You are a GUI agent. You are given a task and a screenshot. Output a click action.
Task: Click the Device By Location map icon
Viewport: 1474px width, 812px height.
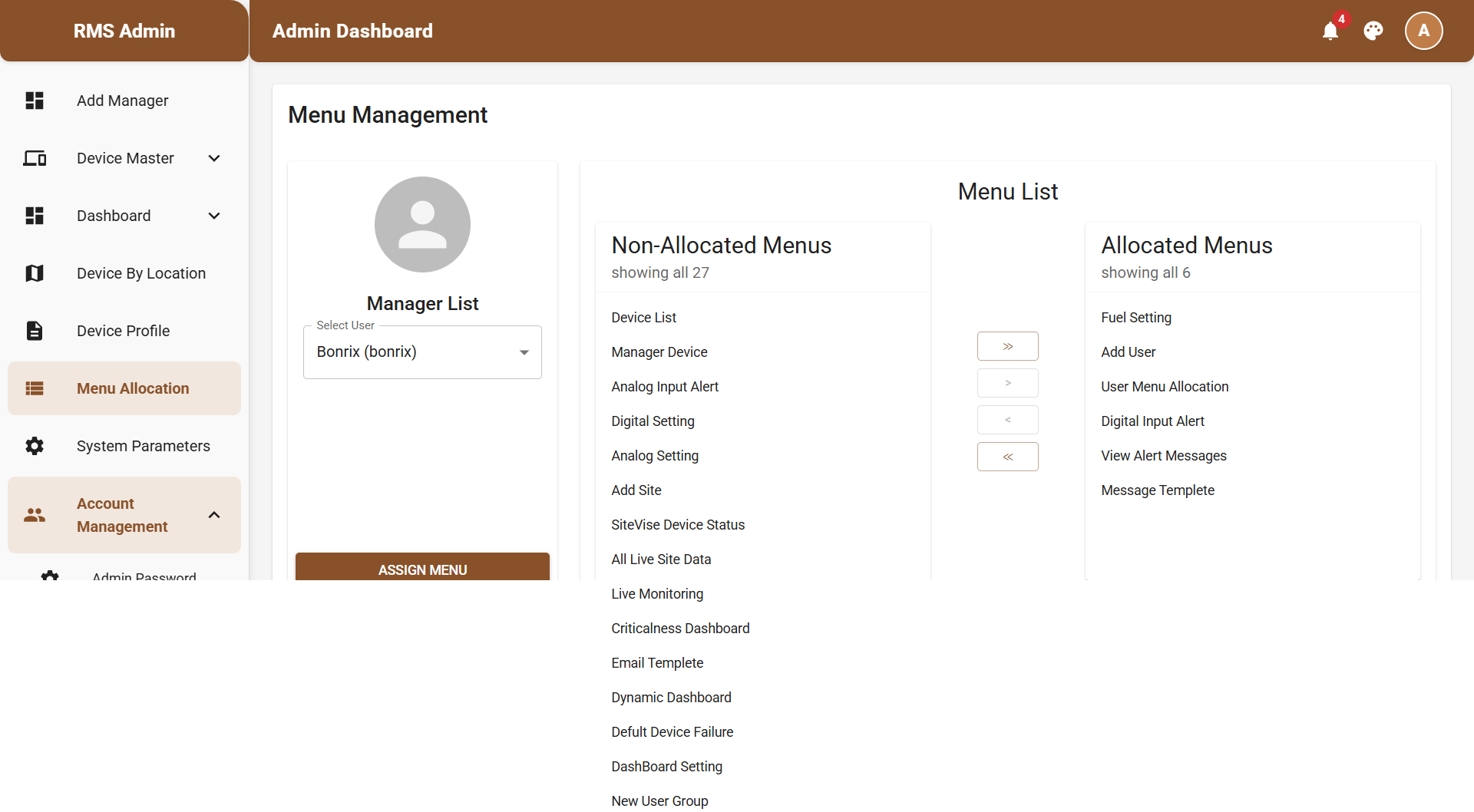point(35,273)
